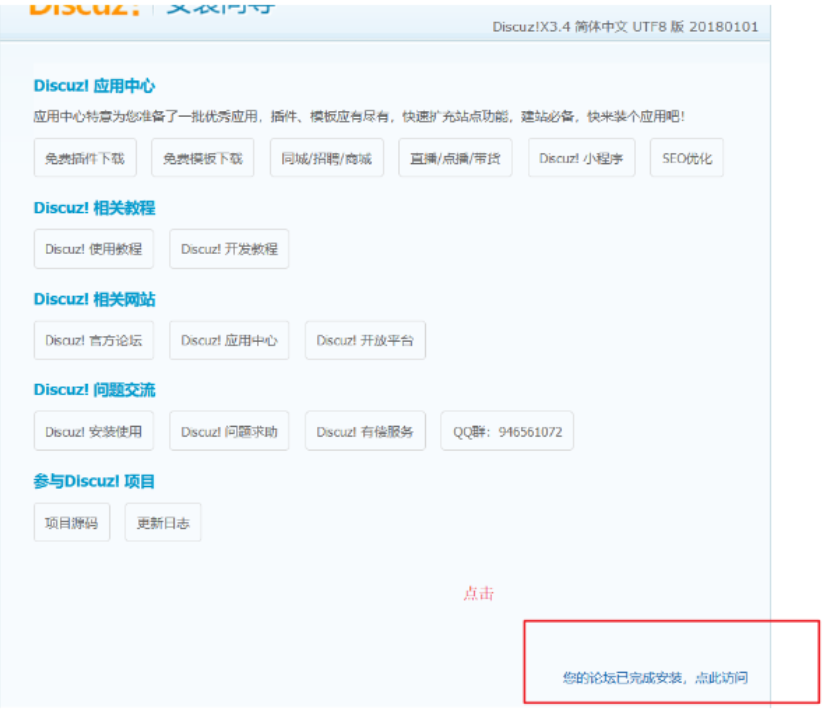The image size is (832, 718).
Task: Open the SEO优化 button
Action: click(687, 158)
